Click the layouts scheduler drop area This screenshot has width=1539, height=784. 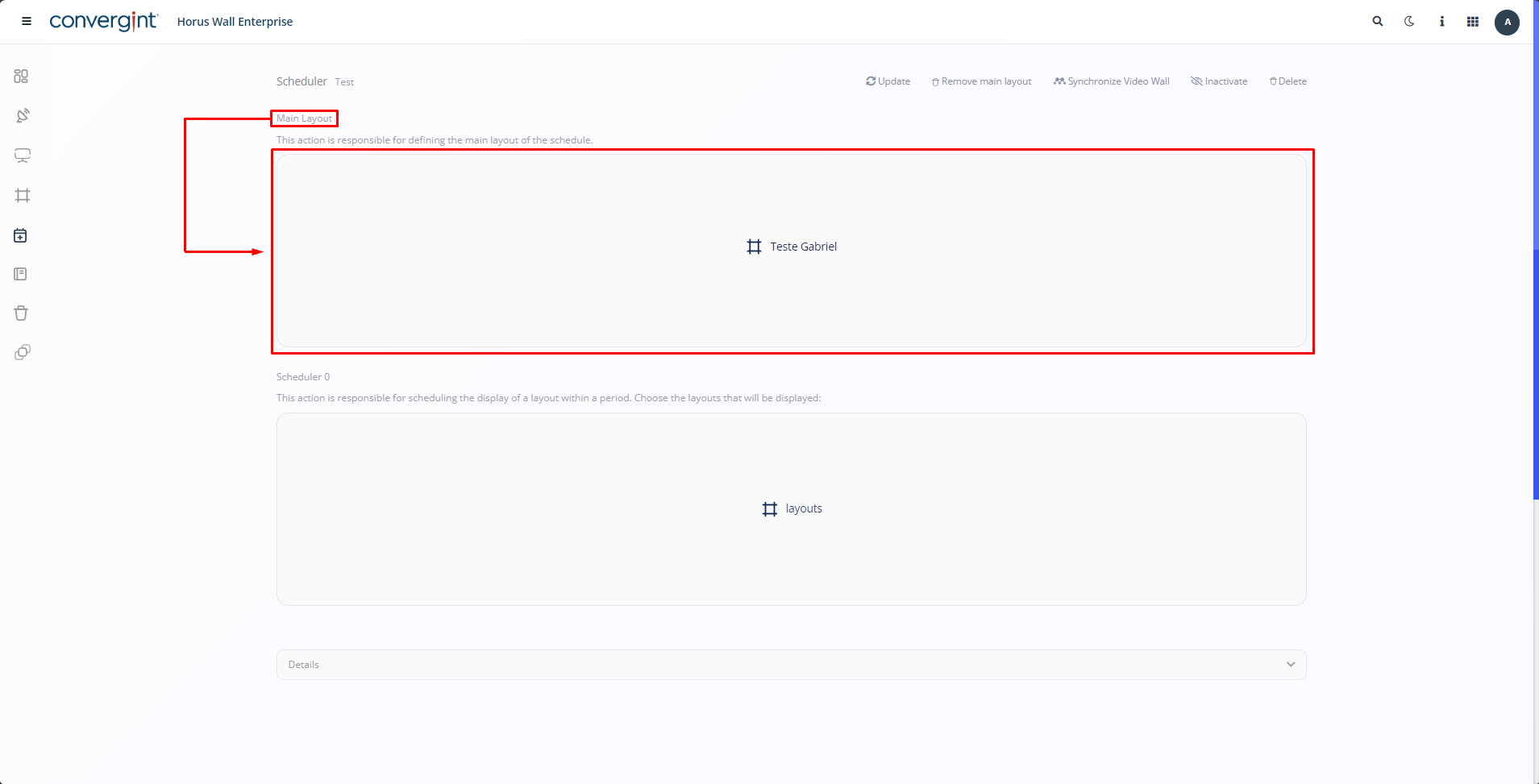791,508
